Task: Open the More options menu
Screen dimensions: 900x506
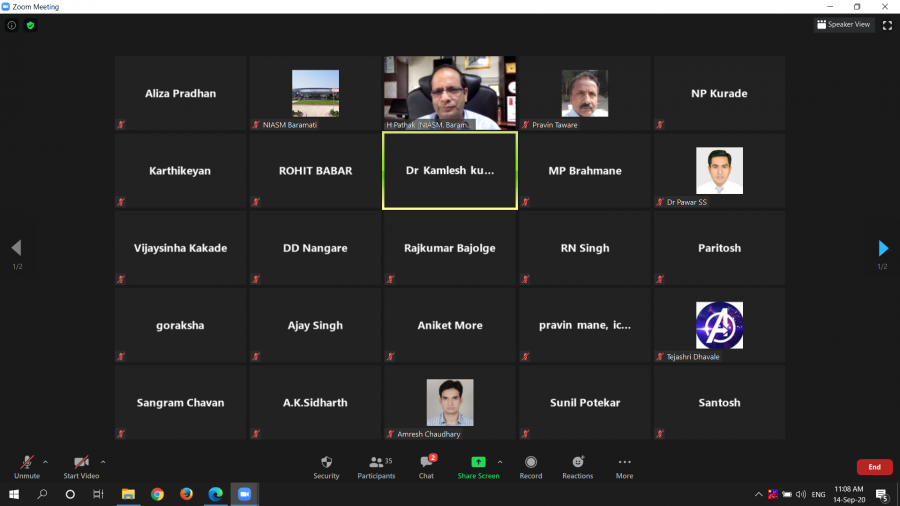Action: point(624,463)
